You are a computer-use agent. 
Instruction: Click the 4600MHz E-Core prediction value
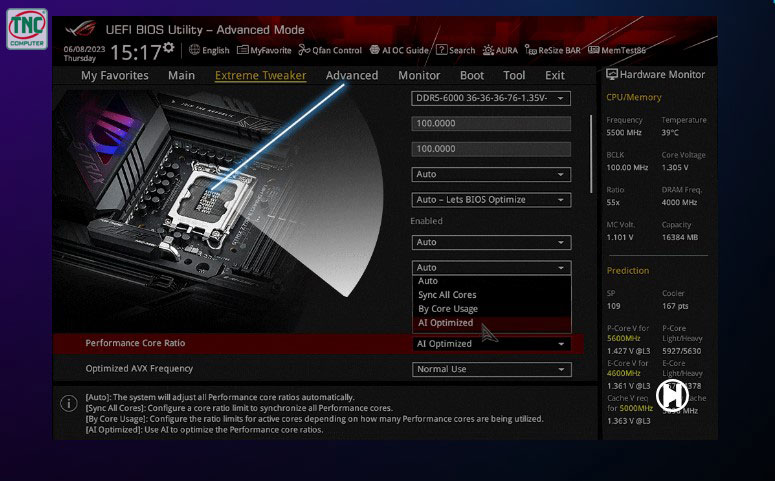pyautogui.click(x=623, y=373)
